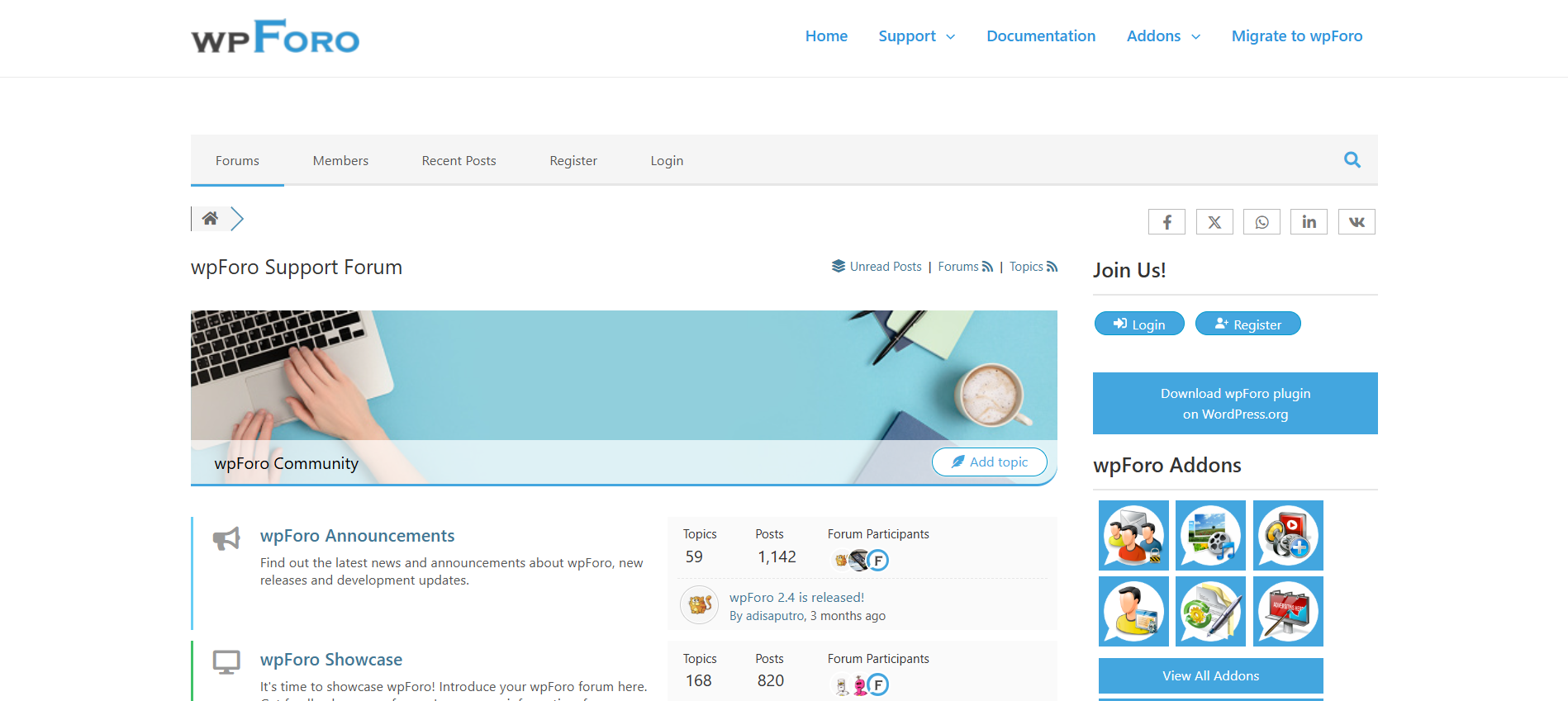Image resolution: width=1568 pixels, height=701 pixels.
Task: Click the Announcements topics count 59
Action: click(x=694, y=557)
